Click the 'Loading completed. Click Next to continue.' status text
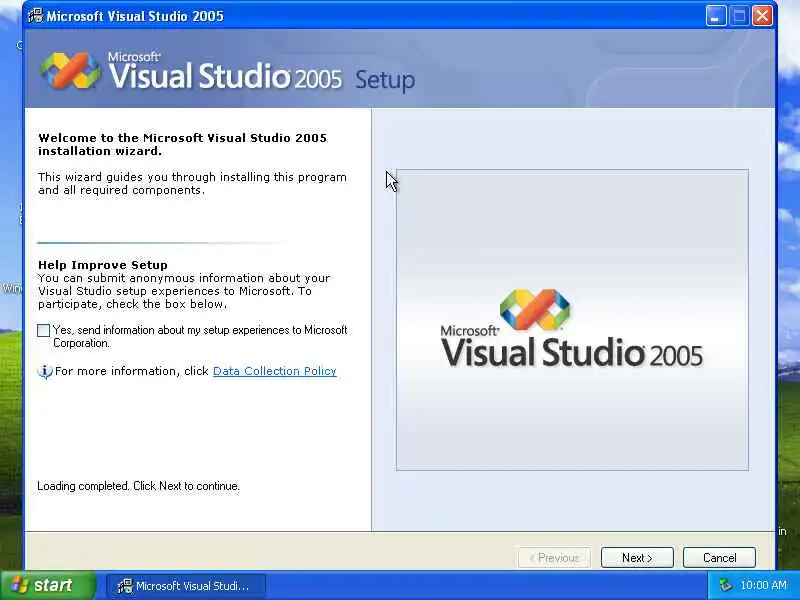This screenshot has width=800, height=600. click(138, 486)
